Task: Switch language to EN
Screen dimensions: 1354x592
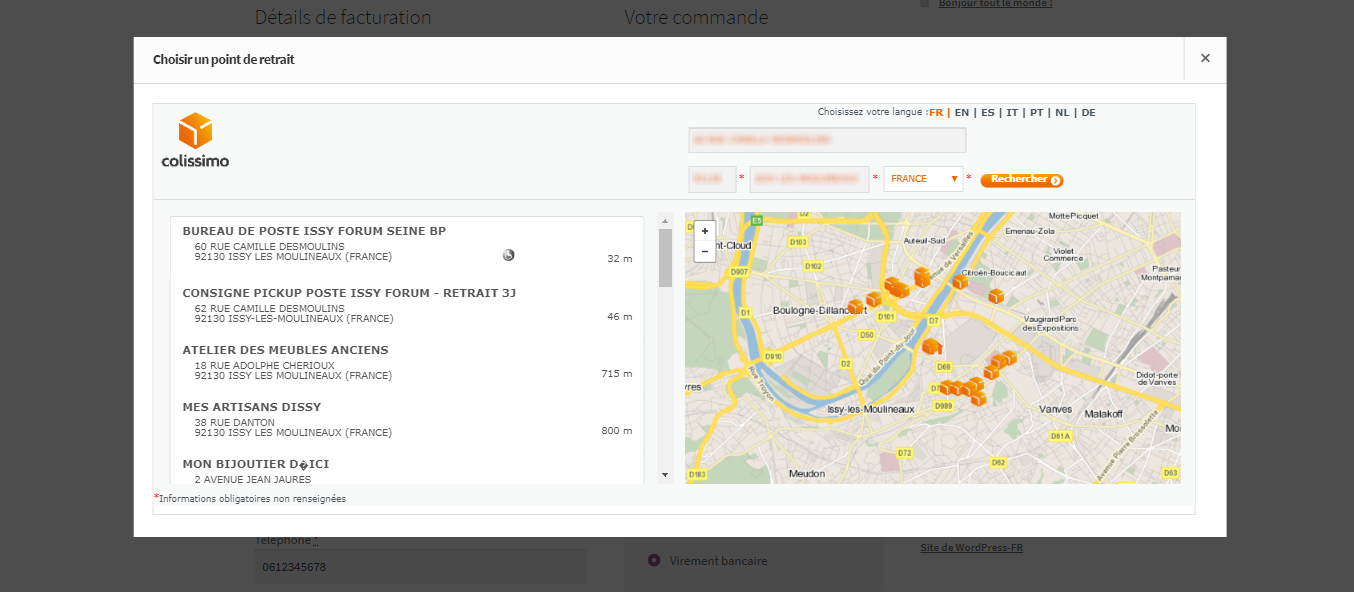Action: point(961,113)
